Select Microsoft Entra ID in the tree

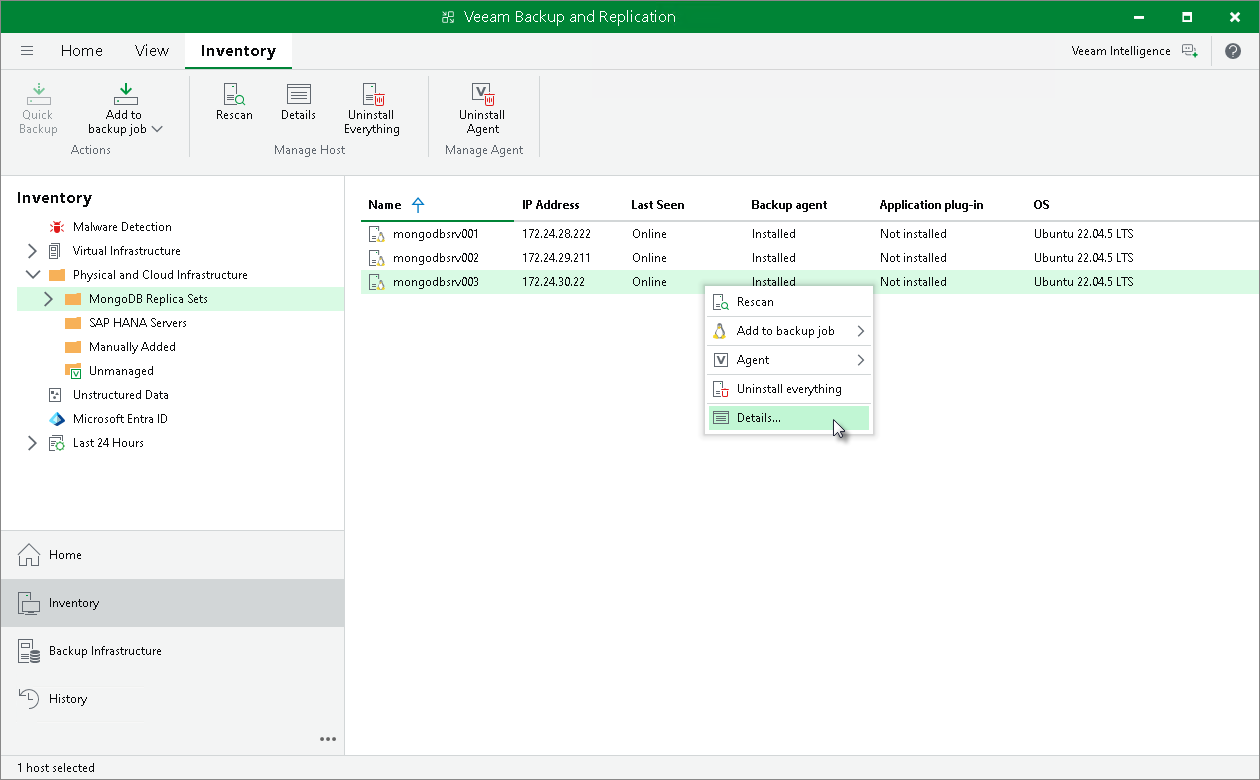[120, 419]
